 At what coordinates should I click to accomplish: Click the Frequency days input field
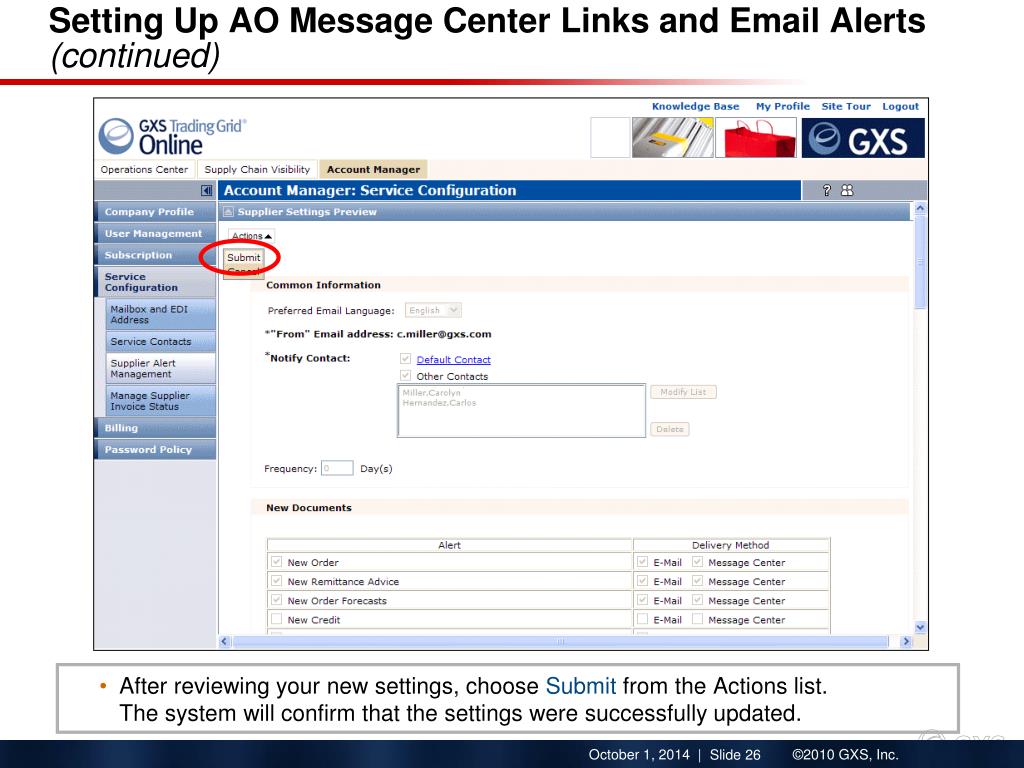[x=337, y=468]
